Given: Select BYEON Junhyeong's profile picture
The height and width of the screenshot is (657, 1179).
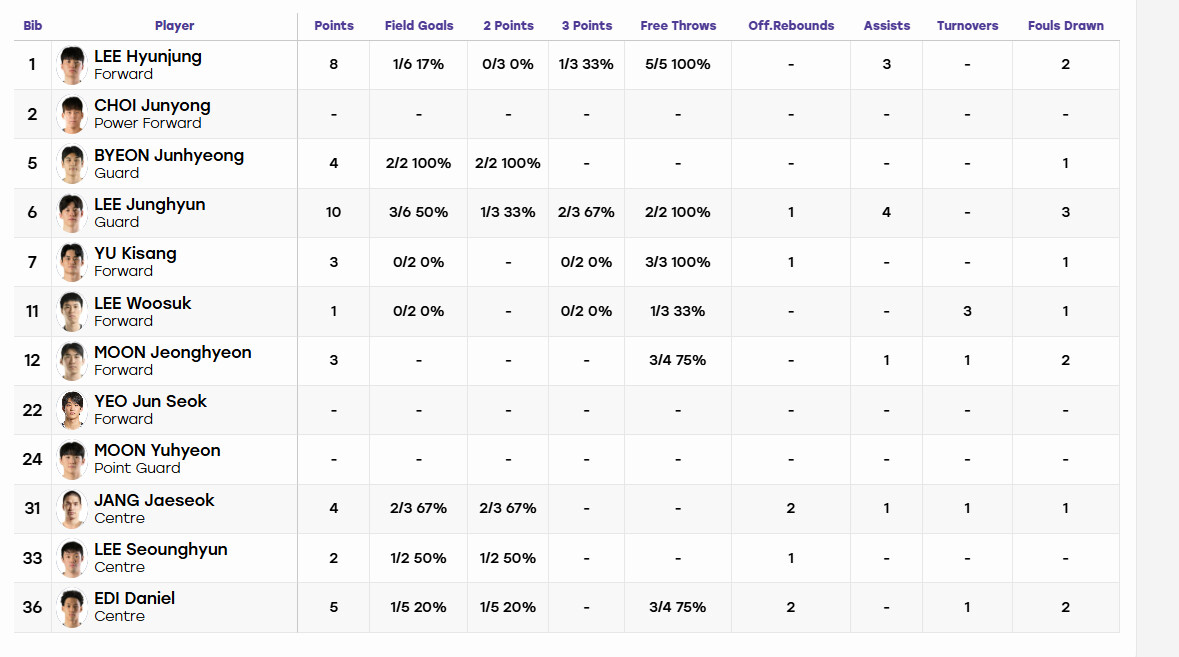Looking at the screenshot, I should coord(72,164).
